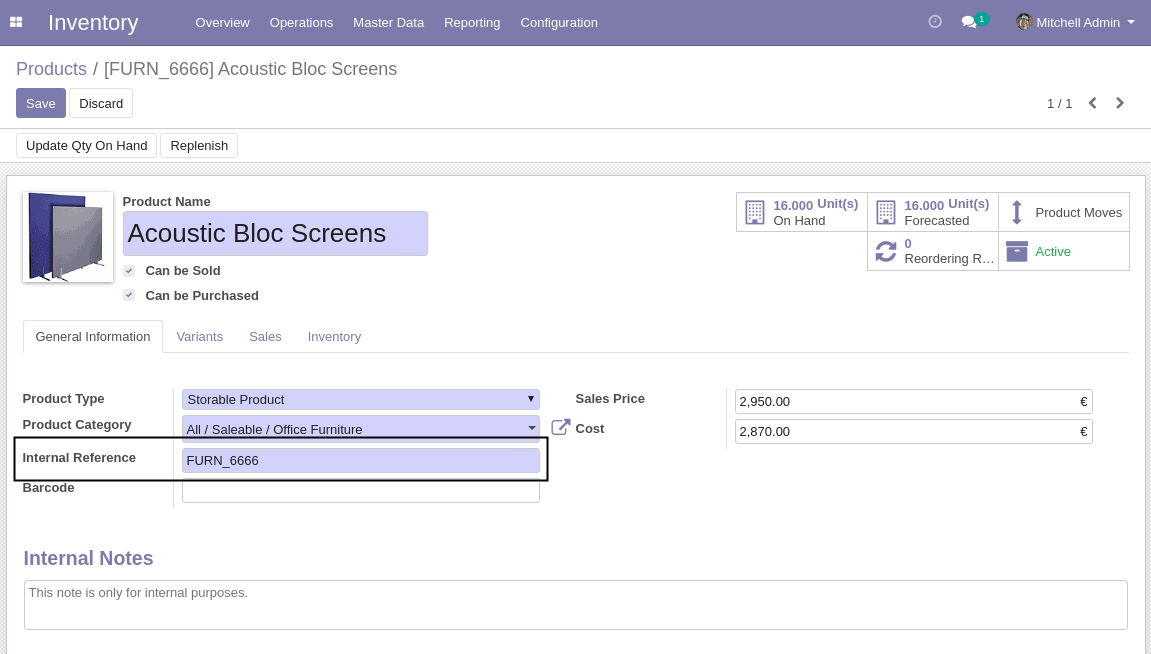Open the apps grid menu icon
The image size is (1151, 654).
pyautogui.click(x=15, y=22)
